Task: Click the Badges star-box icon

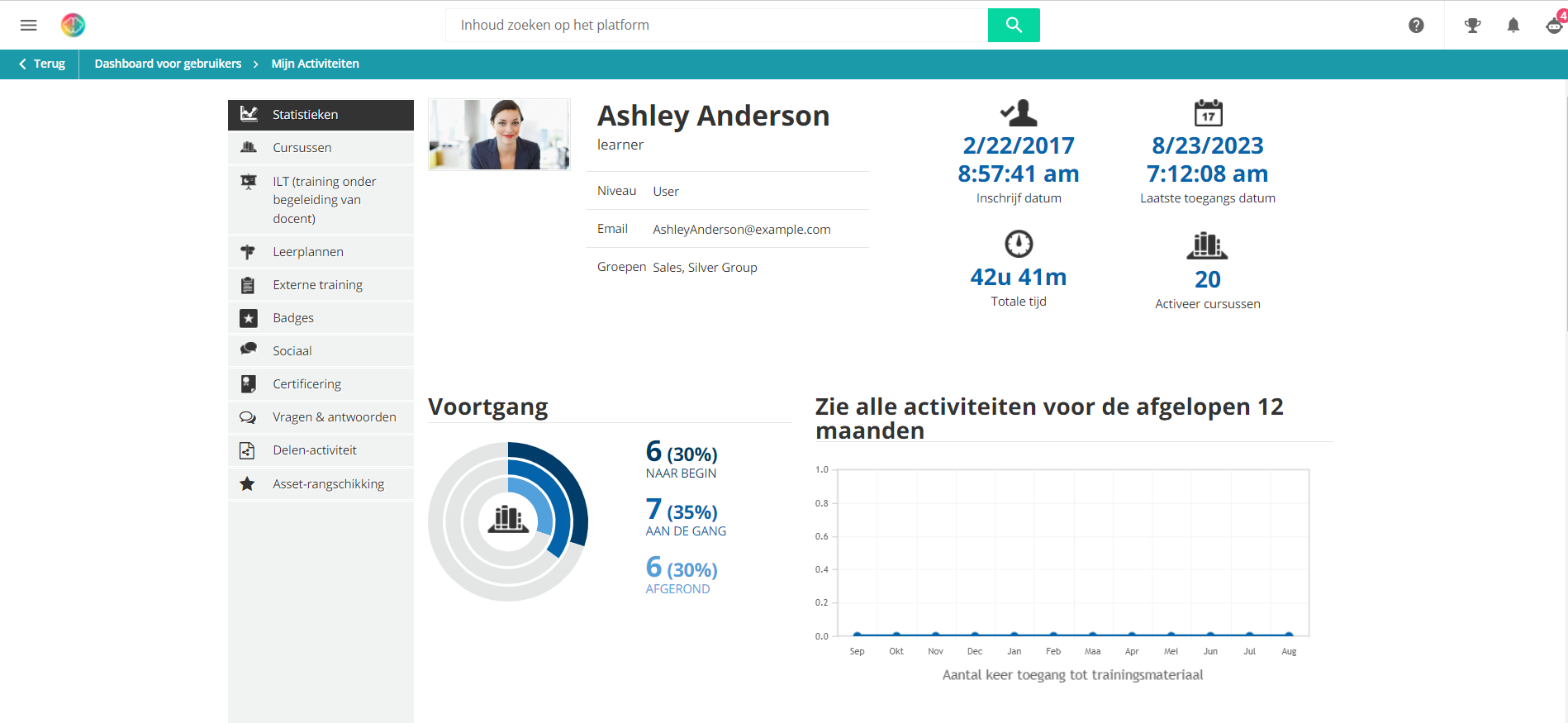Action: pyautogui.click(x=248, y=318)
